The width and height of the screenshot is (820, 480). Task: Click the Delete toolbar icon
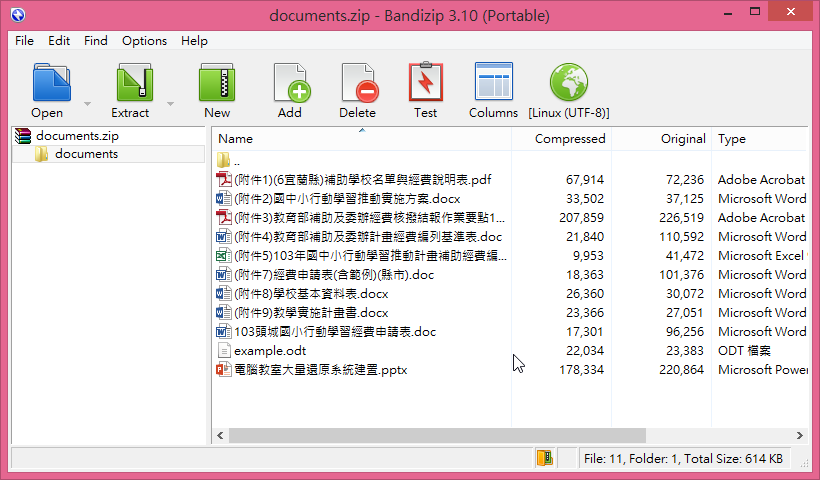(359, 83)
